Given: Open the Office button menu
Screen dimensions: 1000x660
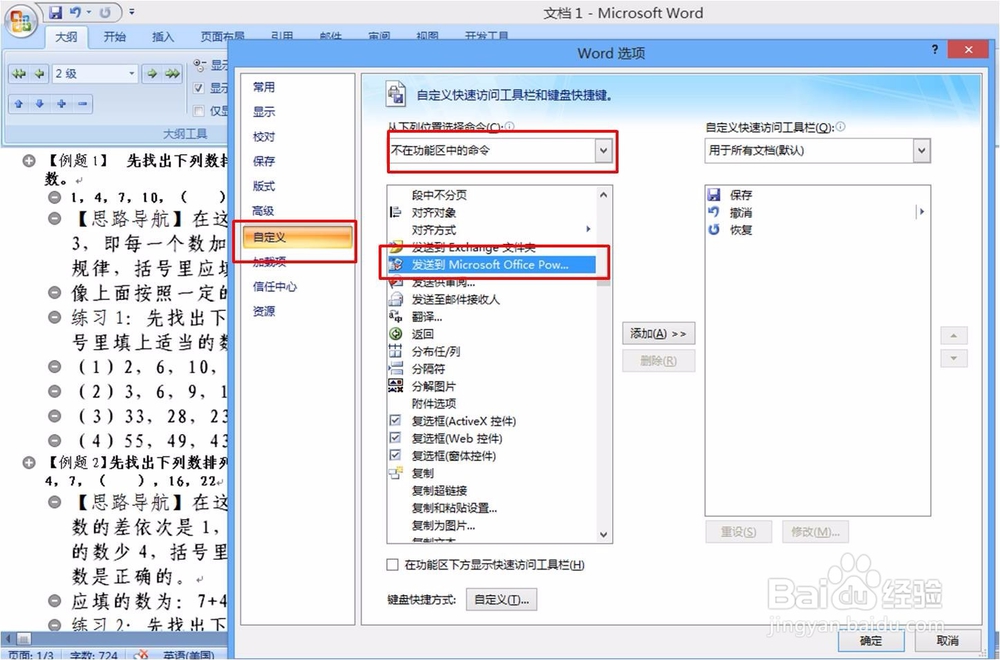Looking at the screenshot, I should point(20,21).
